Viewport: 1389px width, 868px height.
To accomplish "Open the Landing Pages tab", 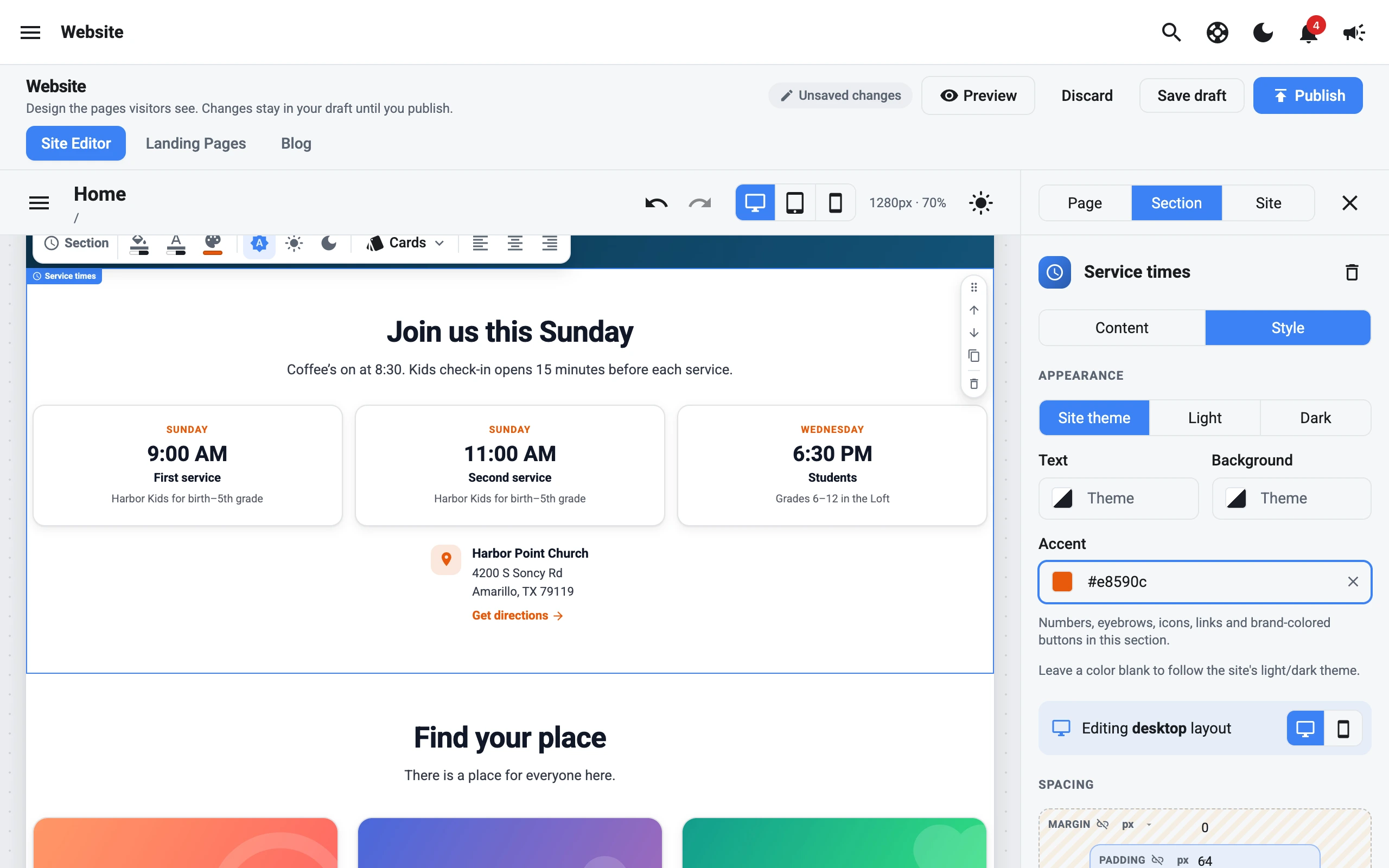I will pyautogui.click(x=196, y=143).
